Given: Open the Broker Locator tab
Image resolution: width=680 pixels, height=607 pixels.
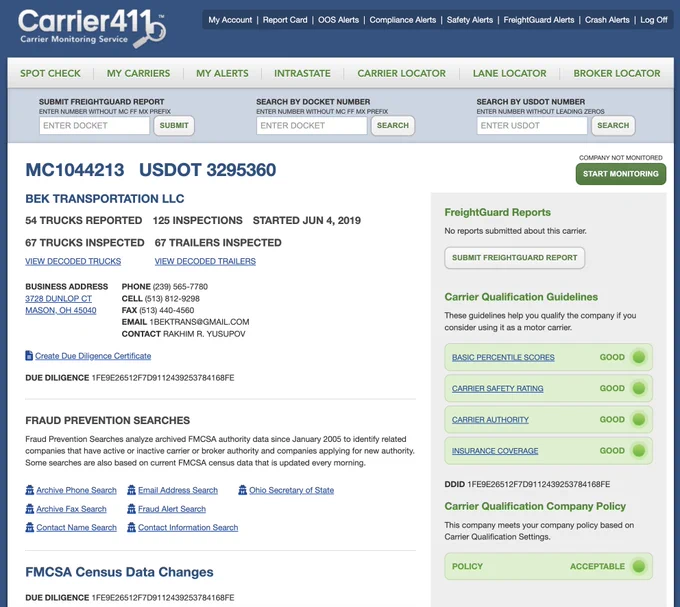Looking at the screenshot, I should coord(617,73).
